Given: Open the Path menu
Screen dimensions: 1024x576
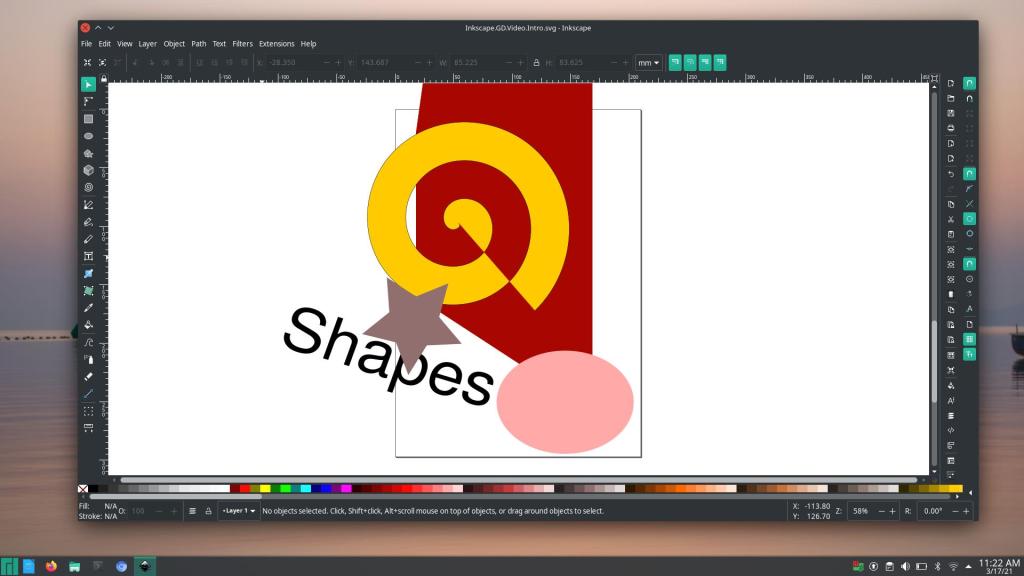Looking at the screenshot, I should click(199, 44).
